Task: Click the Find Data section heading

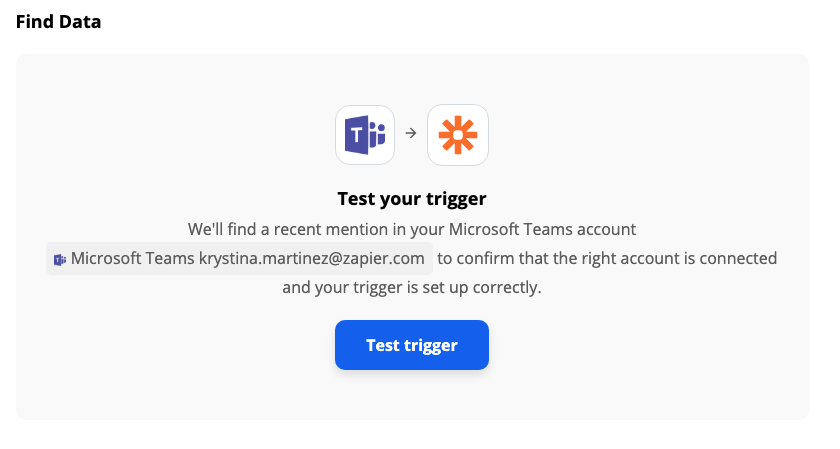Action: (58, 22)
